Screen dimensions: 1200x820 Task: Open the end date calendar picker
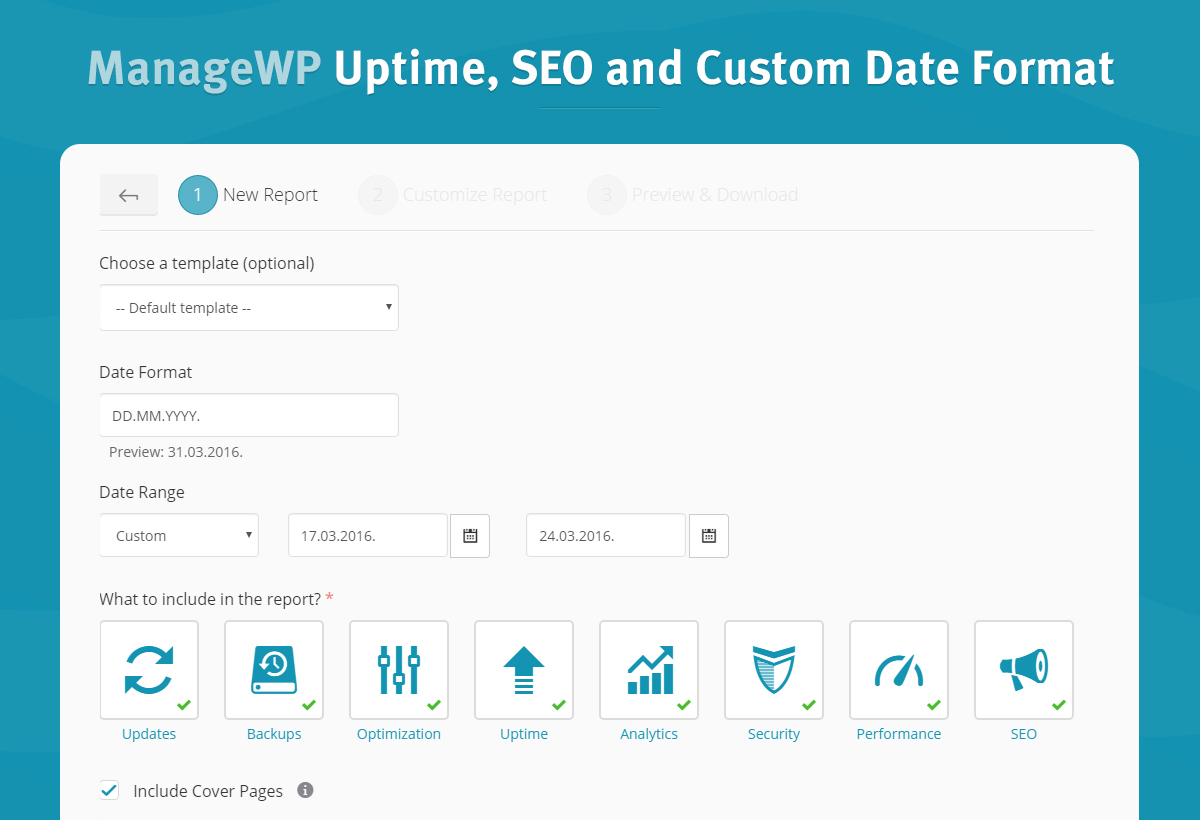pos(708,536)
